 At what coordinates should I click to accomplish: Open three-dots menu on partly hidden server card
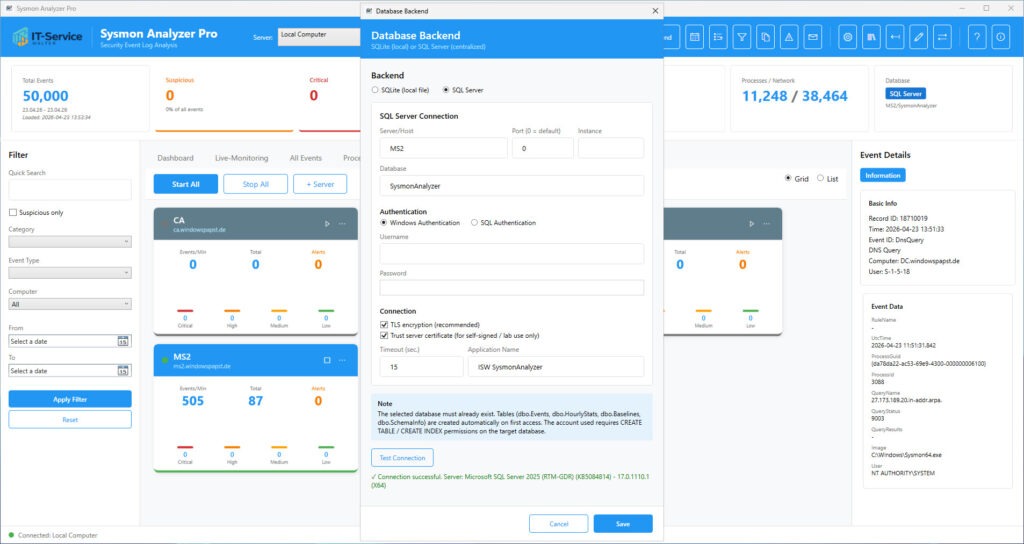click(x=767, y=224)
